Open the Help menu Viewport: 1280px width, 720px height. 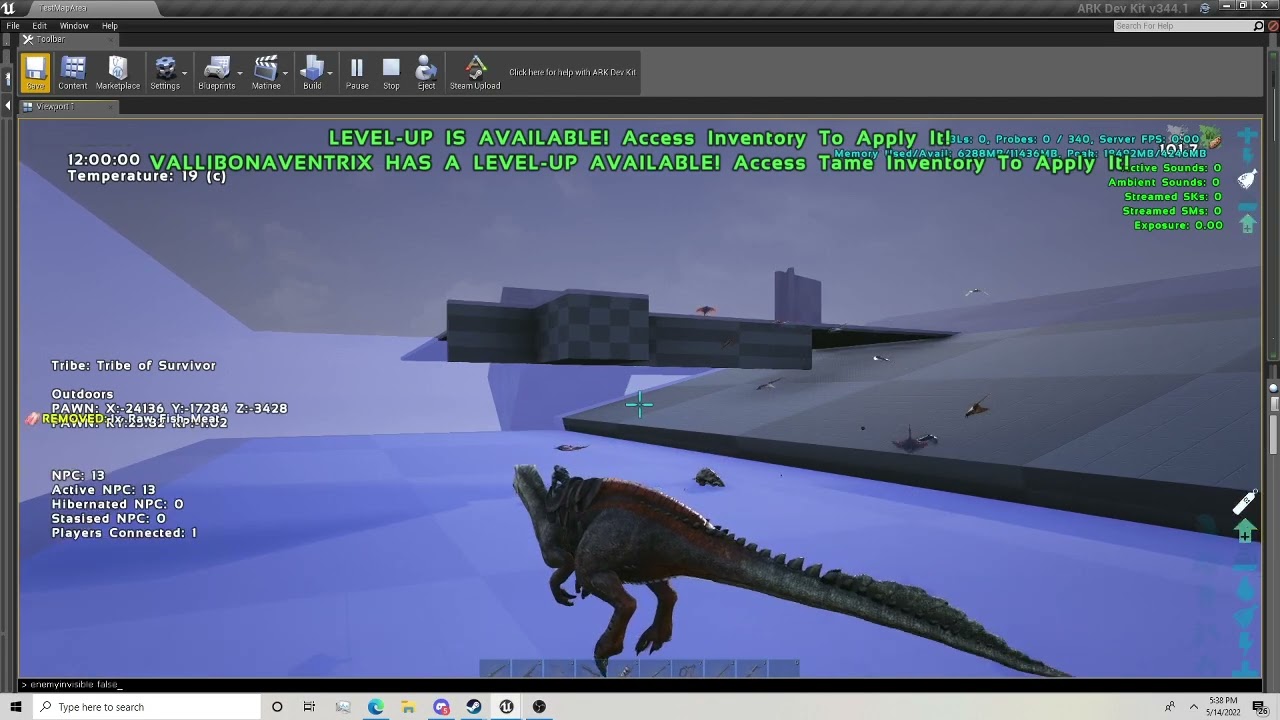click(x=110, y=25)
